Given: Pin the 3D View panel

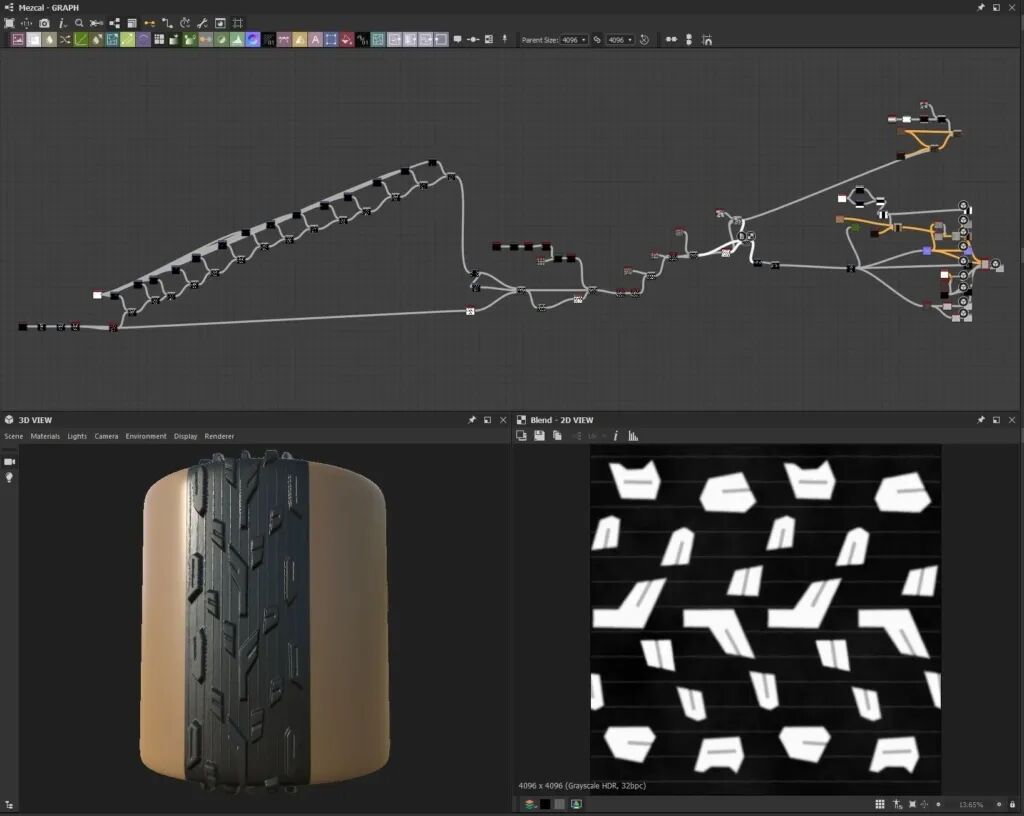Looking at the screenshot, I should pos(472,420).
